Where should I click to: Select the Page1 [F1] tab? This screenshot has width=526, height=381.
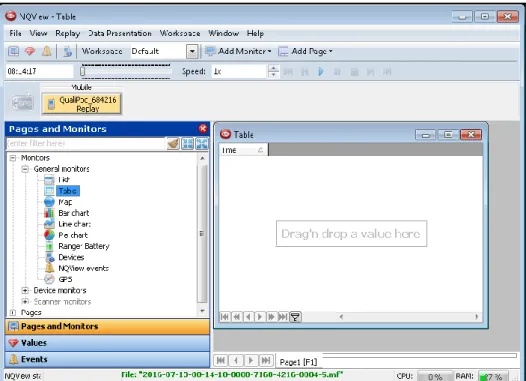point(298,362)
